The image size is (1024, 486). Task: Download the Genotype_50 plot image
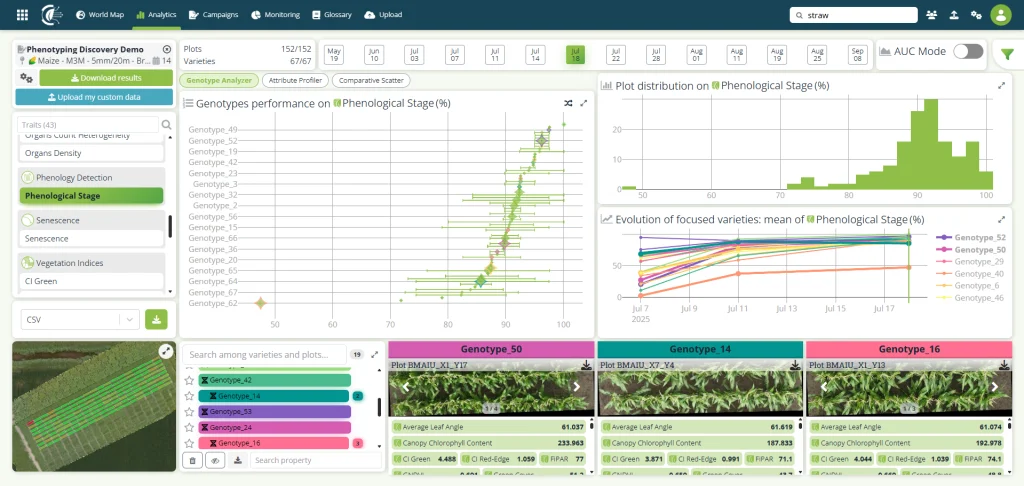pyautogui.click(x=586, y=365)
